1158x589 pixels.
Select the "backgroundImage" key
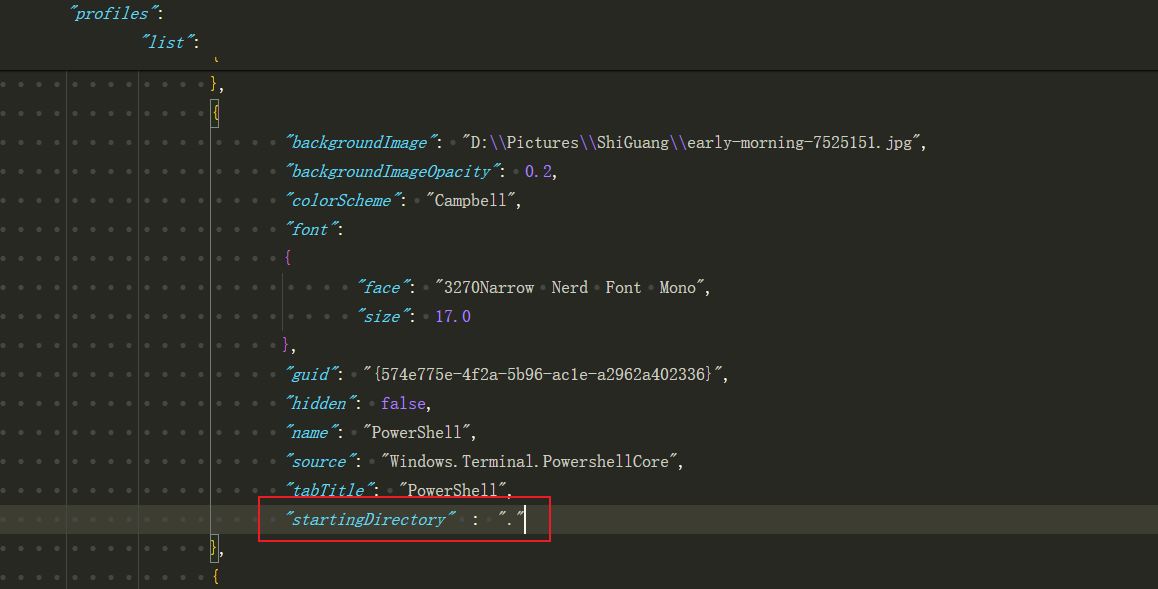tap(363, 142)
